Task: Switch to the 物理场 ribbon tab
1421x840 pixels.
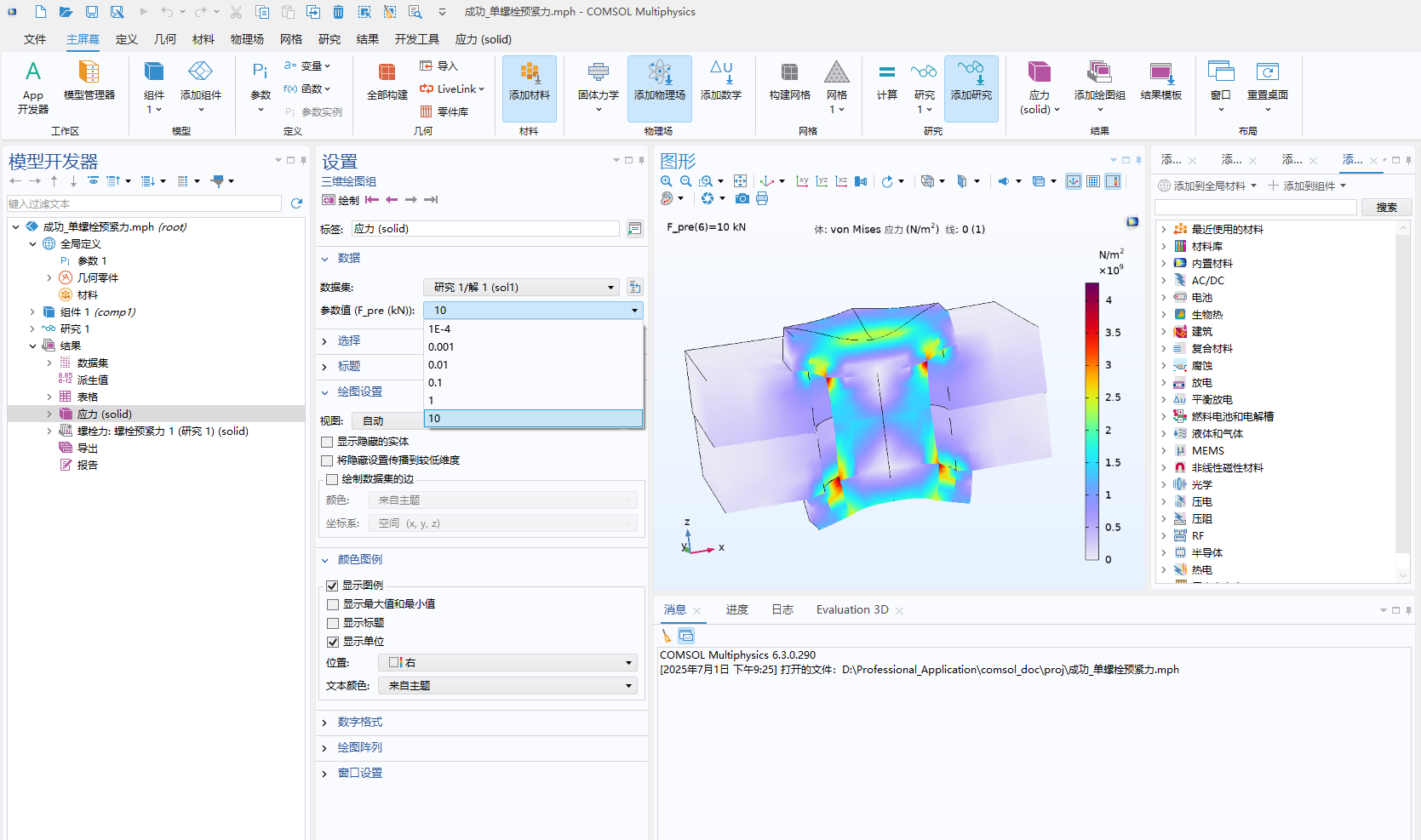Action: (x=247, y=39)
